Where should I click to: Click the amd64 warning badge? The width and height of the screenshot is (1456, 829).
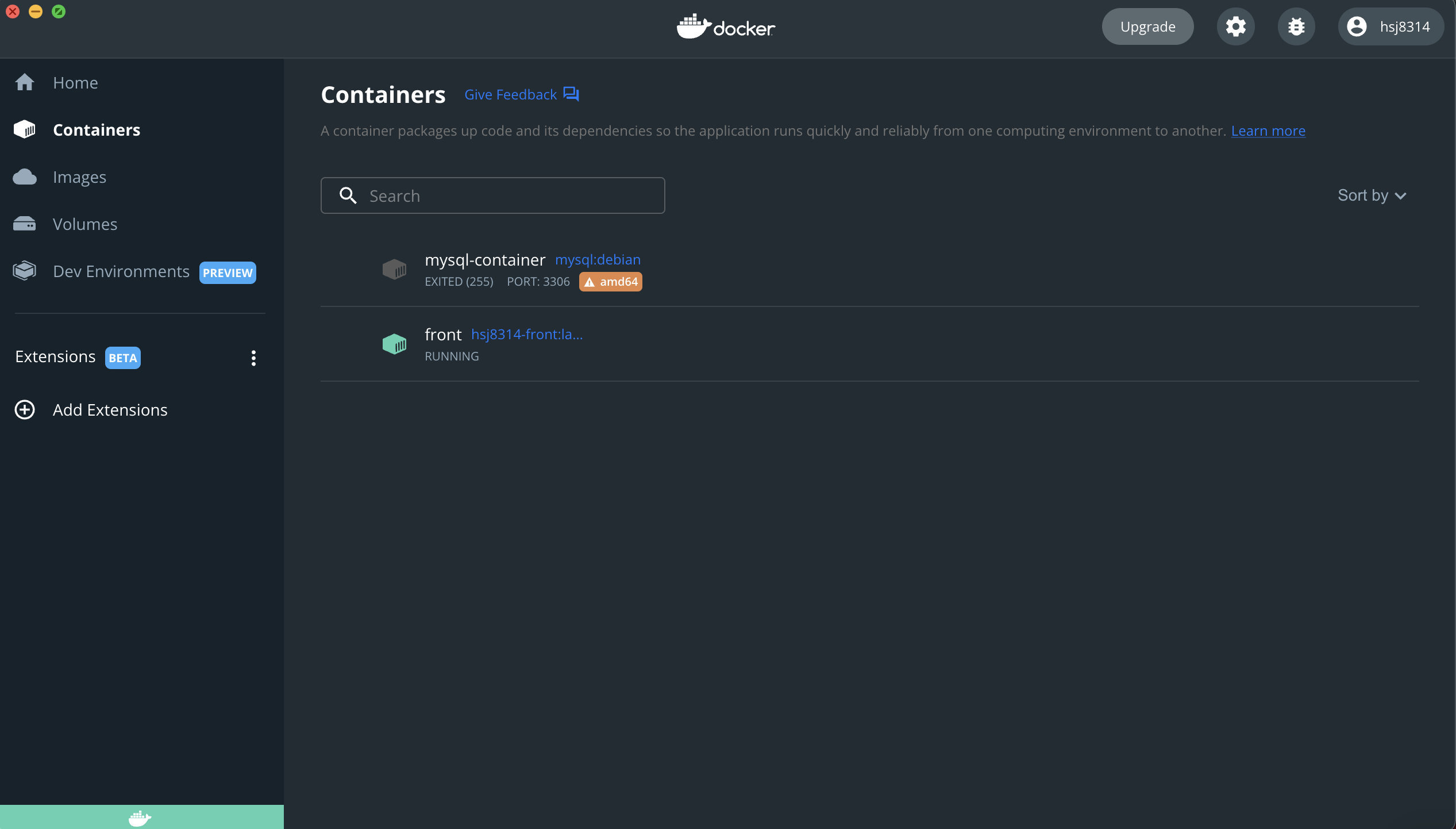610,282
